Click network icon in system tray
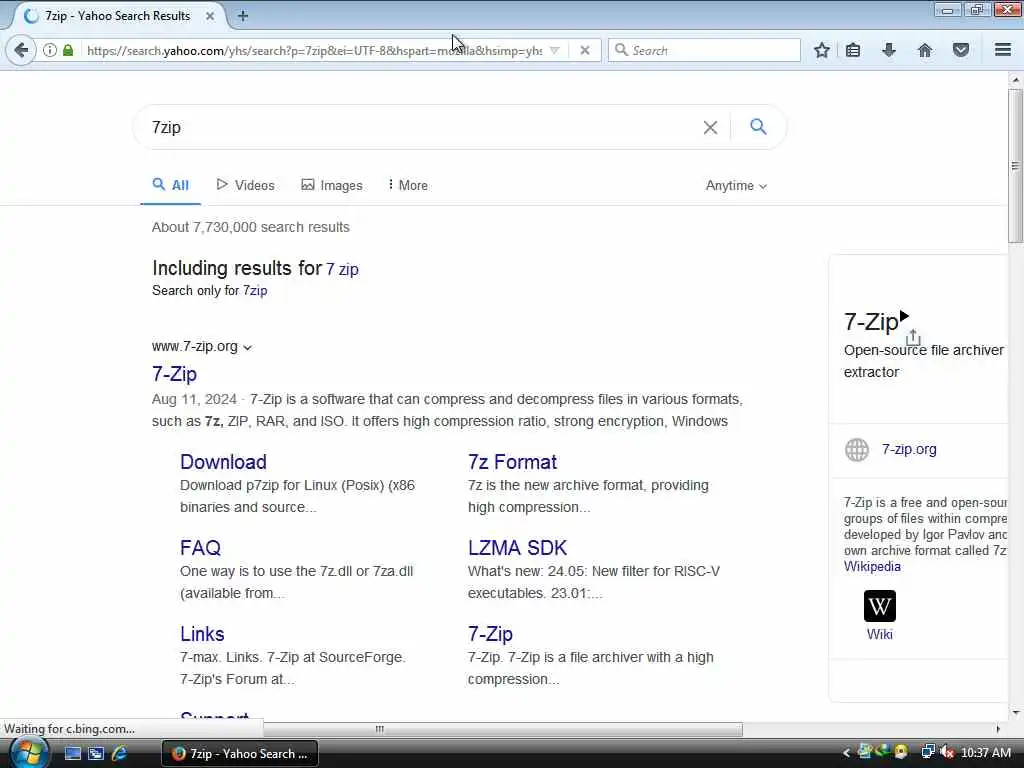The image size is (1024, 768). [x=927, y=753]
